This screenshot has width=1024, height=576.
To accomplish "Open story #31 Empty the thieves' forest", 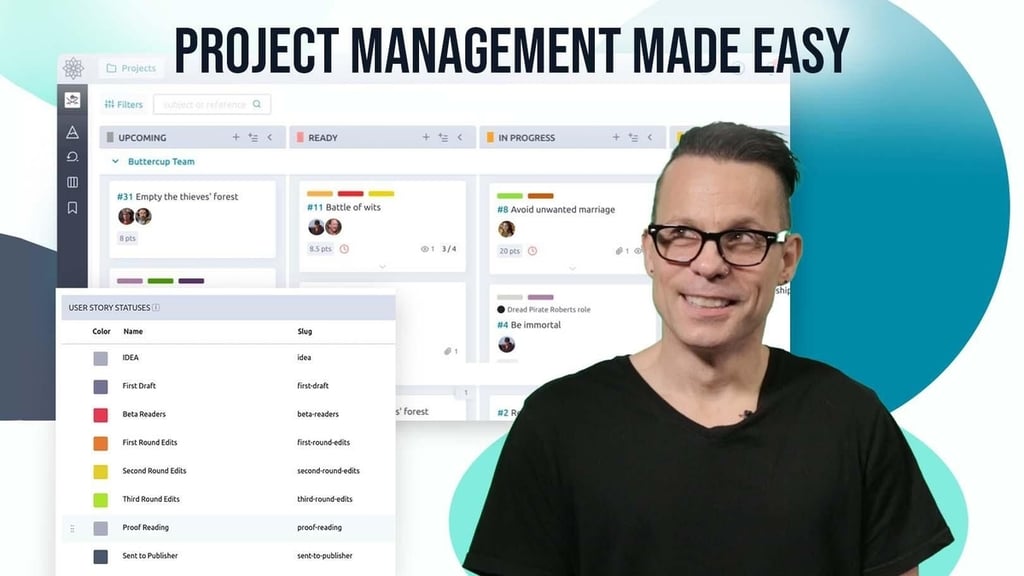I will pyautogui.click(x=178, y=197).
